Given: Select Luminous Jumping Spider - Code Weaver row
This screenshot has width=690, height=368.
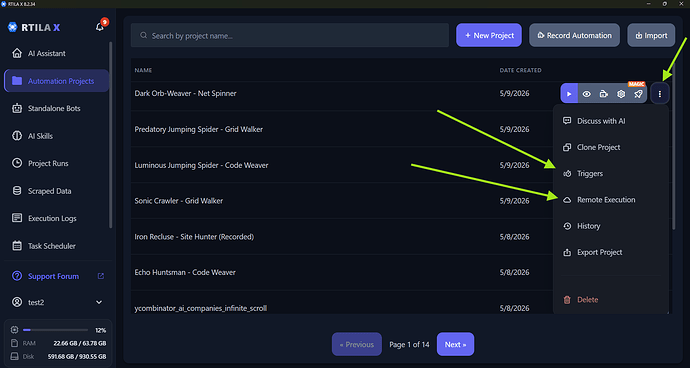Looking at the screenshot, I should (201, 165).
